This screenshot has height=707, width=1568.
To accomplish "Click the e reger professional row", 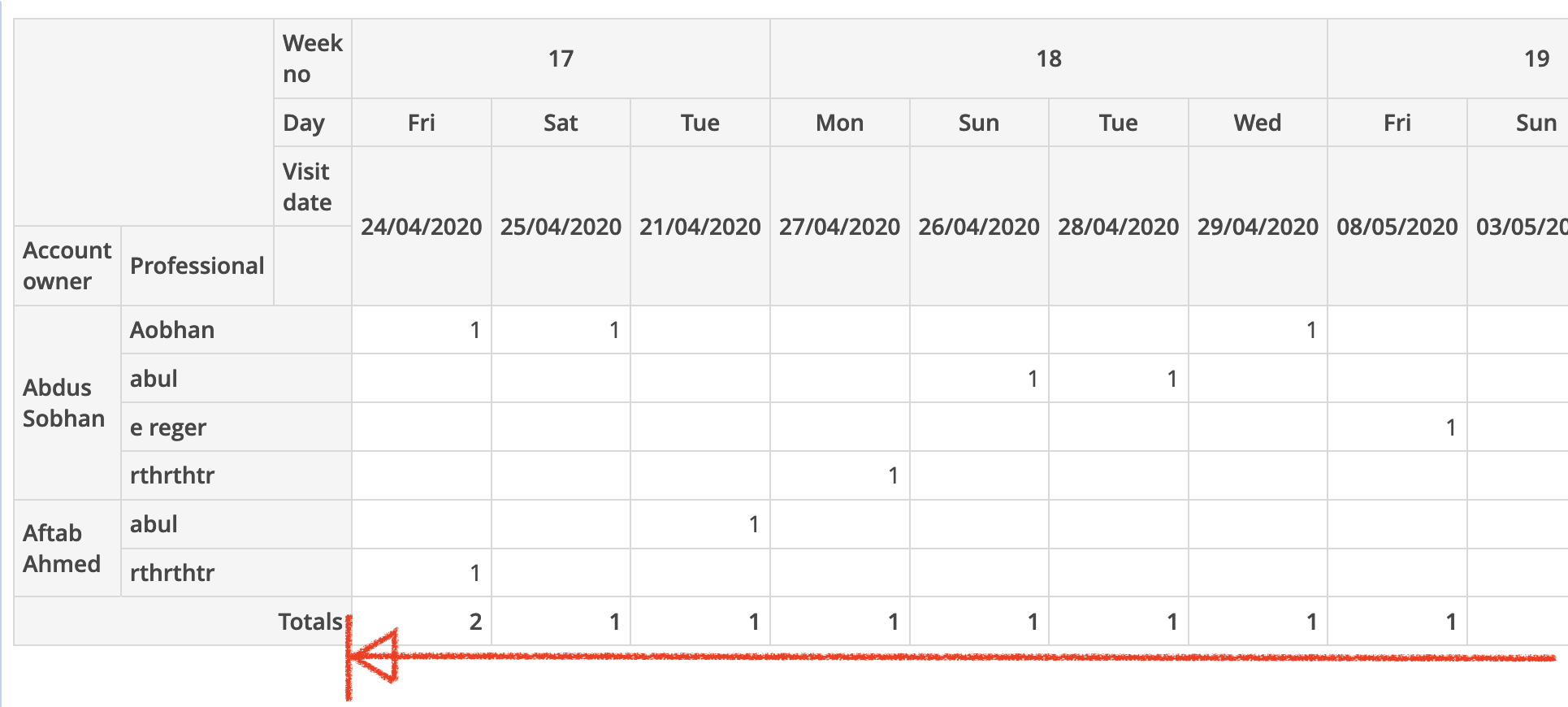I will point(236,427).
